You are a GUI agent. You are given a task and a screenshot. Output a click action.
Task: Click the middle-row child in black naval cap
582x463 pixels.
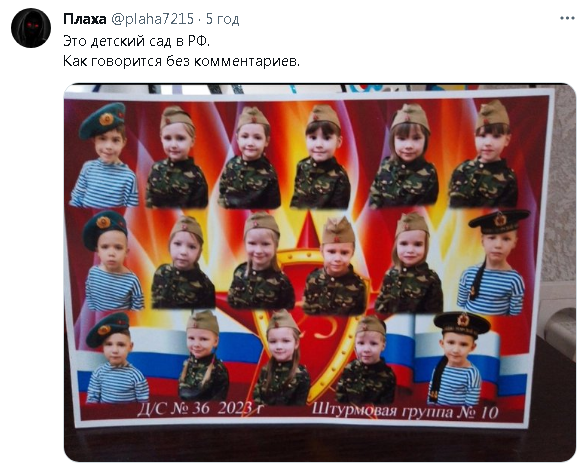(494, 262)
